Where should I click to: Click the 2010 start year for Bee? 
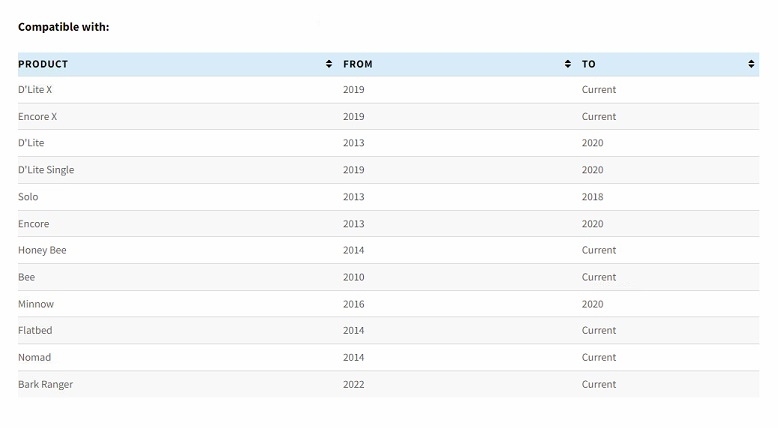[x=354, y=277]
